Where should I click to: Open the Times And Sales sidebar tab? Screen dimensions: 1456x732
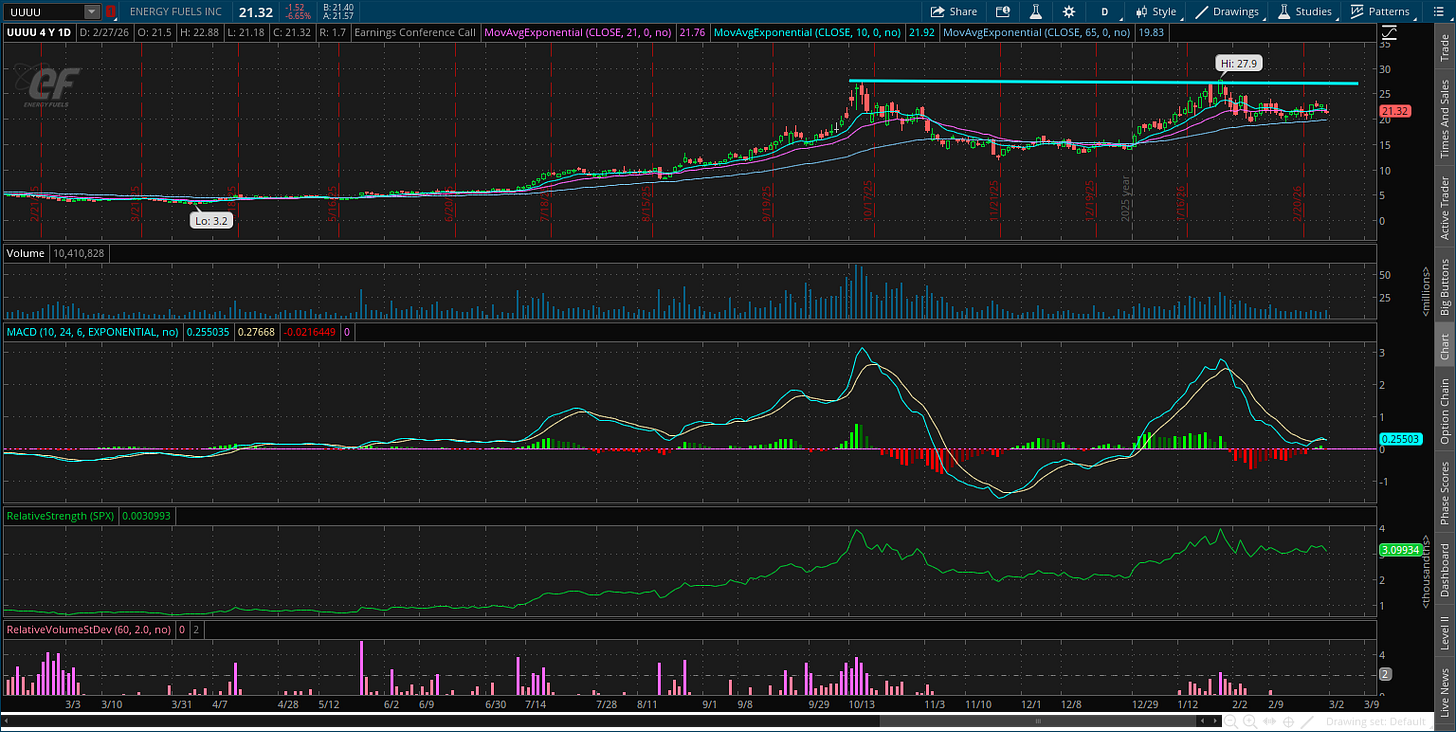(x=1444, y=119)
